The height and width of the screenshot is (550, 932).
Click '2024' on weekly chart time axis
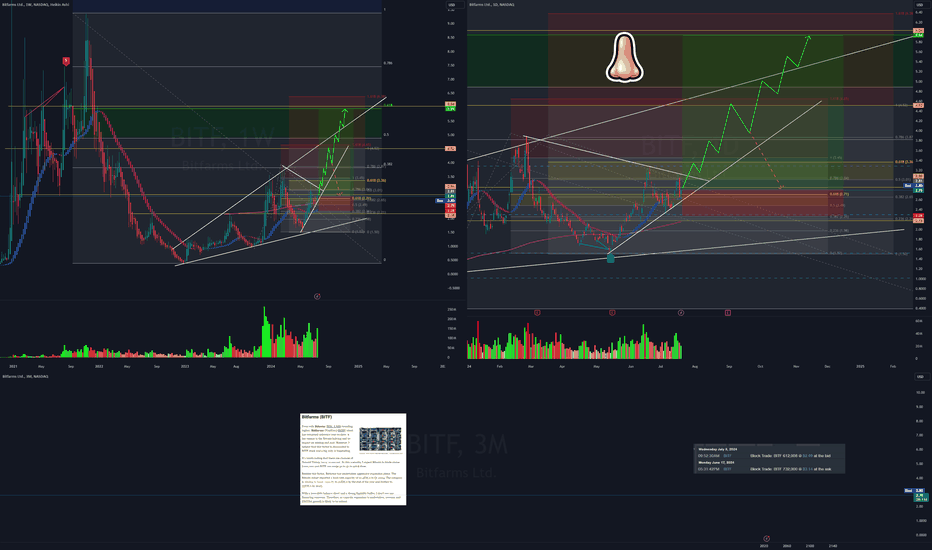(x=271, y=366)
